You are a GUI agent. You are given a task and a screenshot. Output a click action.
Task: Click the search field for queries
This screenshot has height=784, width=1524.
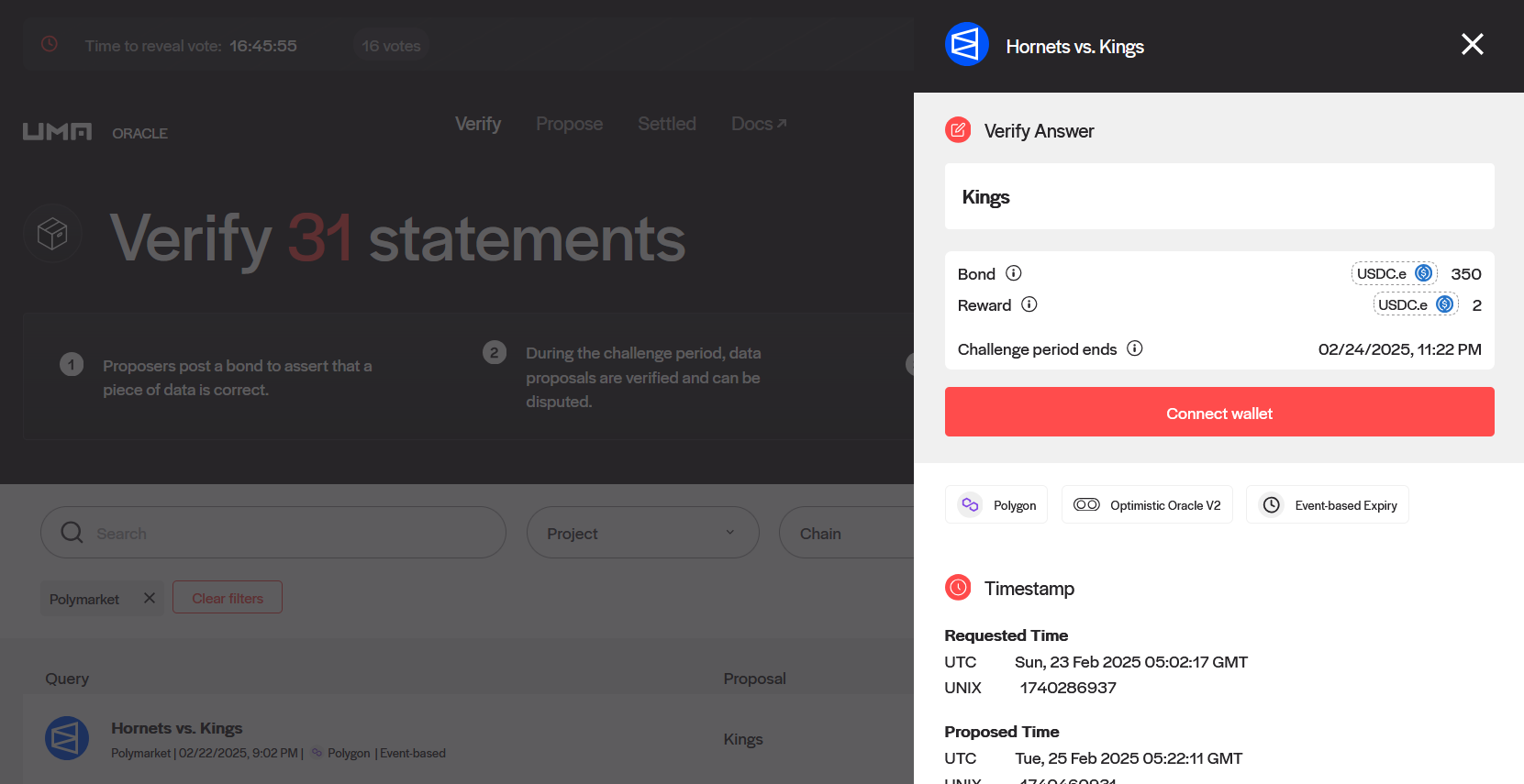(x=273, y=533)
